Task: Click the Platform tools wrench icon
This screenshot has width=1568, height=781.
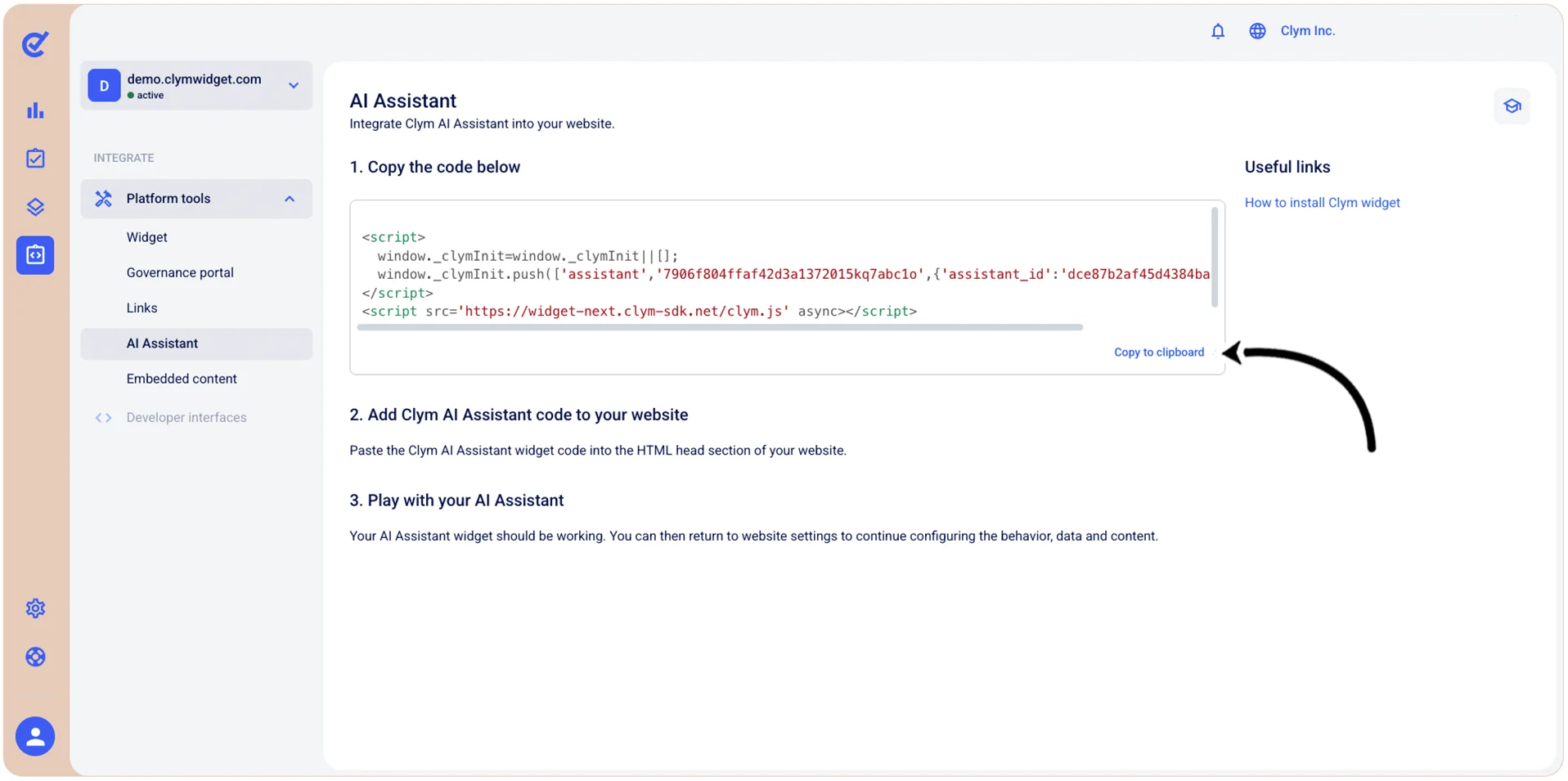Action: click(x=103, y=199)
